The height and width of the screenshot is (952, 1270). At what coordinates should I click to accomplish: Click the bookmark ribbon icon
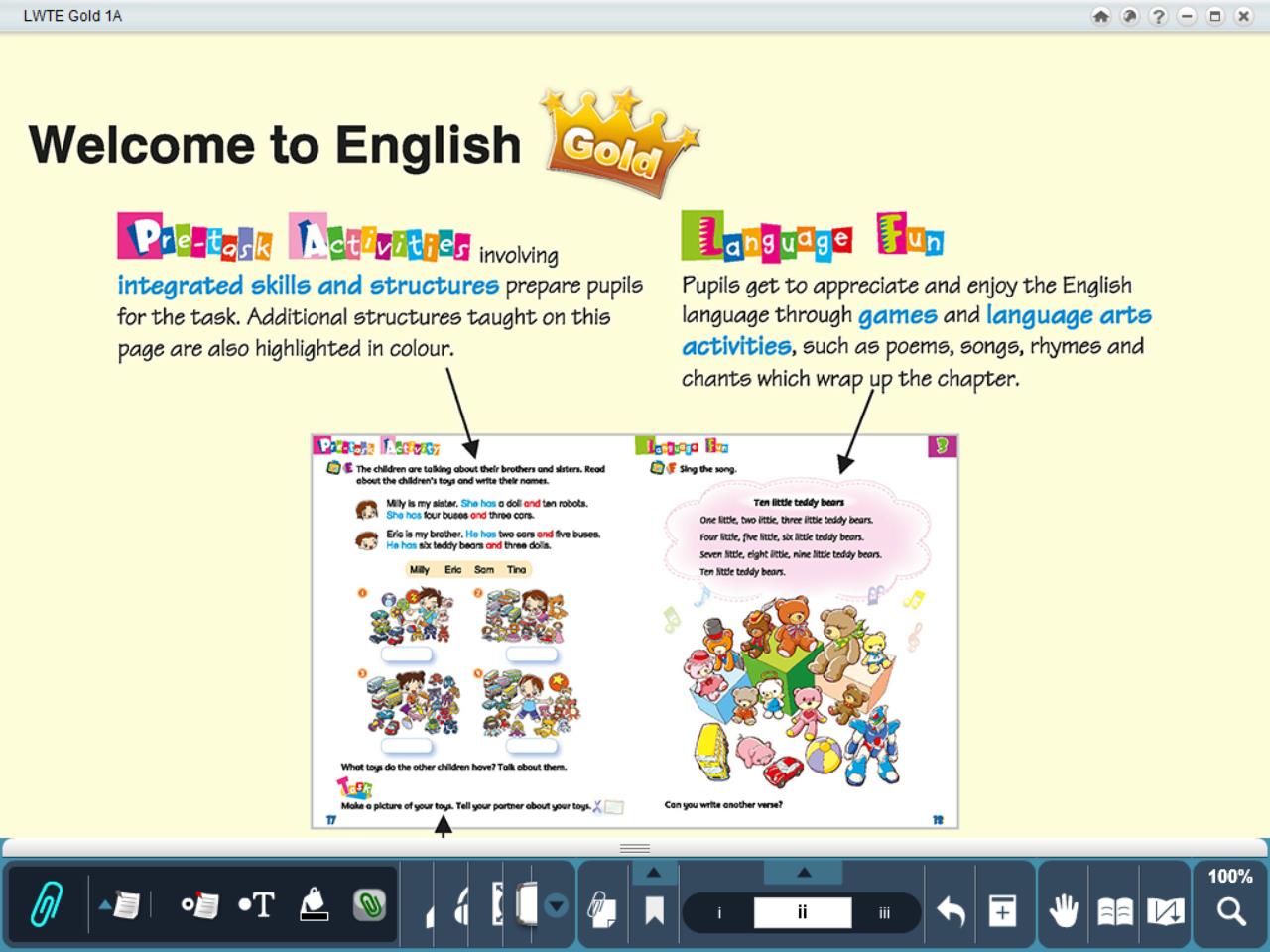[654, 910]
